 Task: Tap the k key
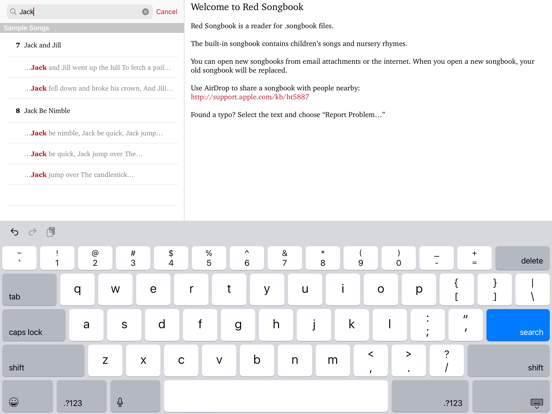[x=352, y=325]
